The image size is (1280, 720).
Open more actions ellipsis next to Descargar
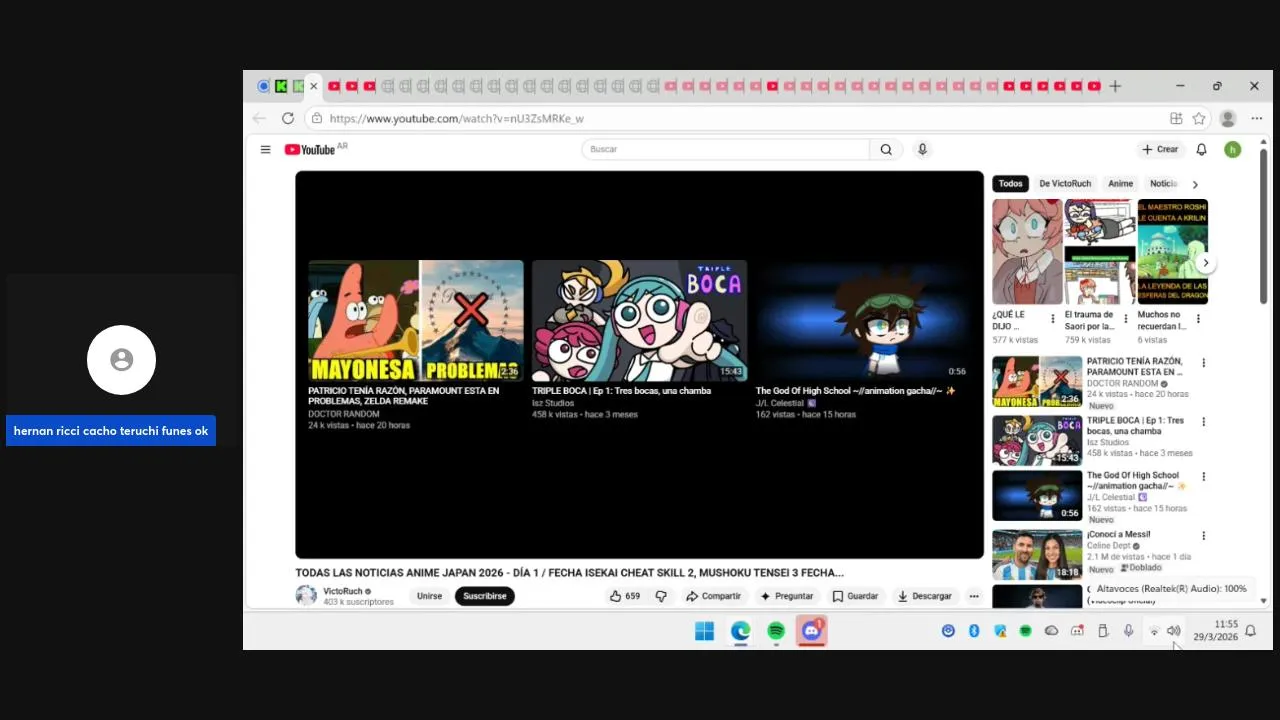pos(974,596)
